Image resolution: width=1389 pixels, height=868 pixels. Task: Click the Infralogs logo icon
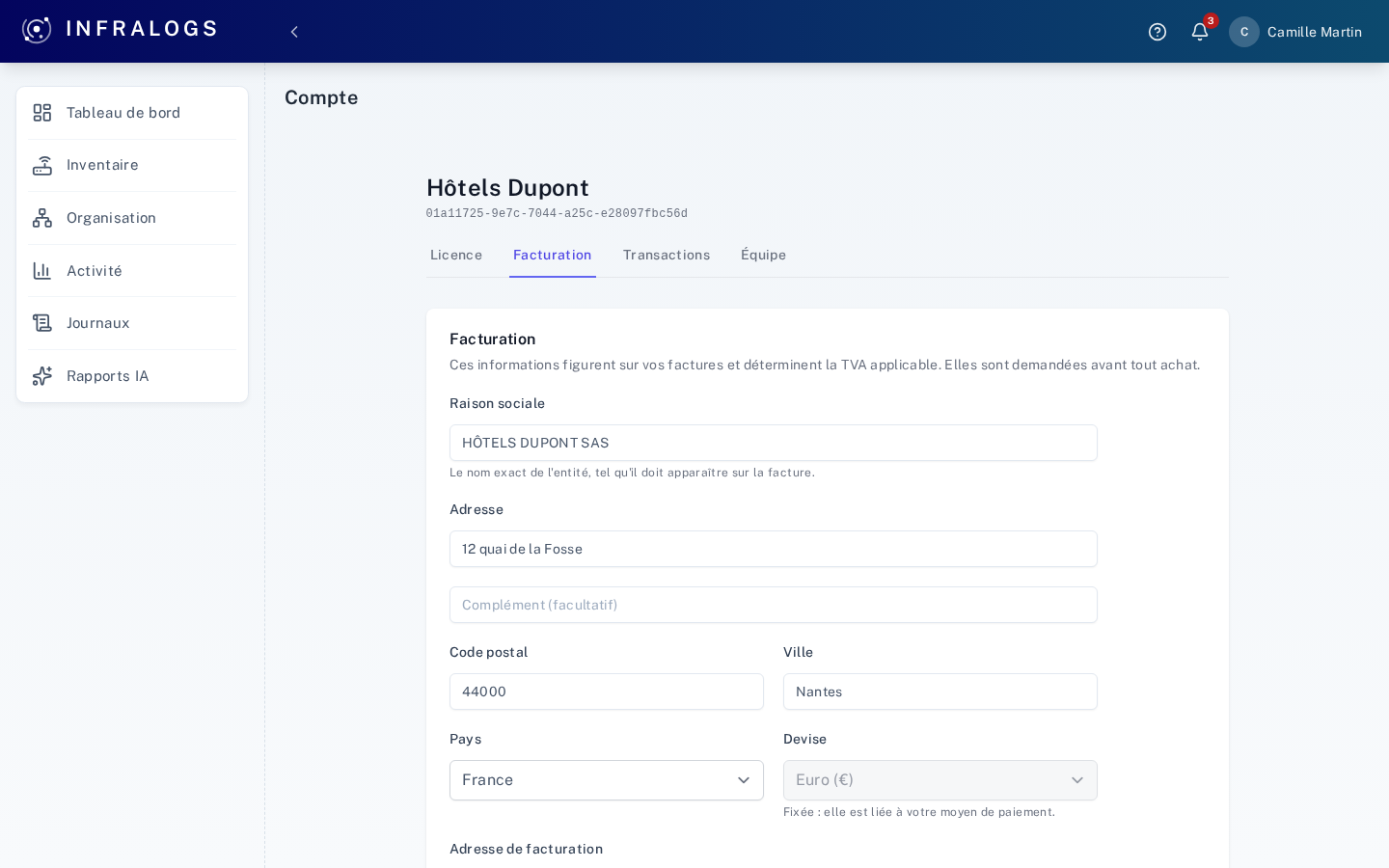click(37, 30)
